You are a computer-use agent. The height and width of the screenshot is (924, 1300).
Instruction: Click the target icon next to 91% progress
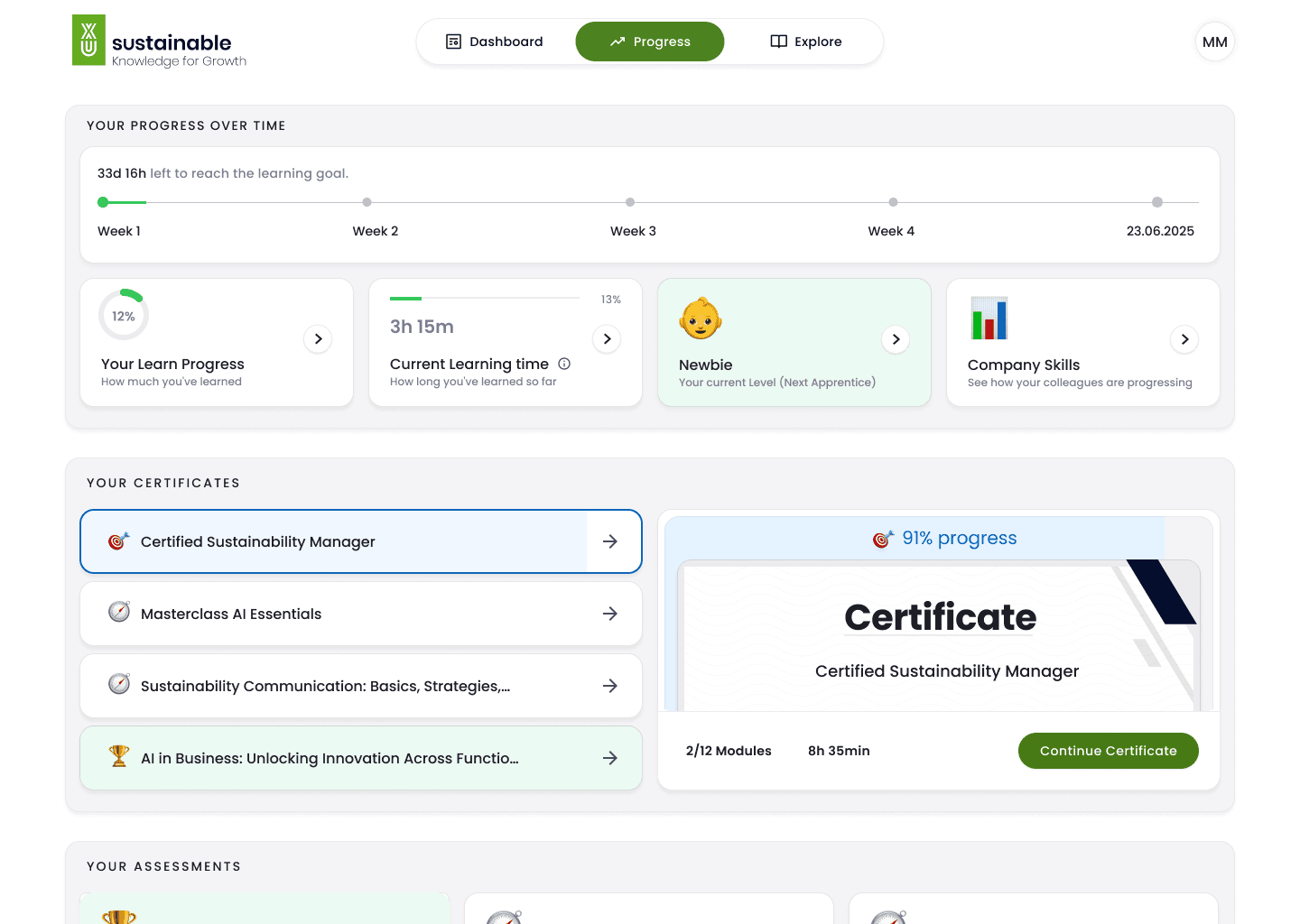click(882, 538)
